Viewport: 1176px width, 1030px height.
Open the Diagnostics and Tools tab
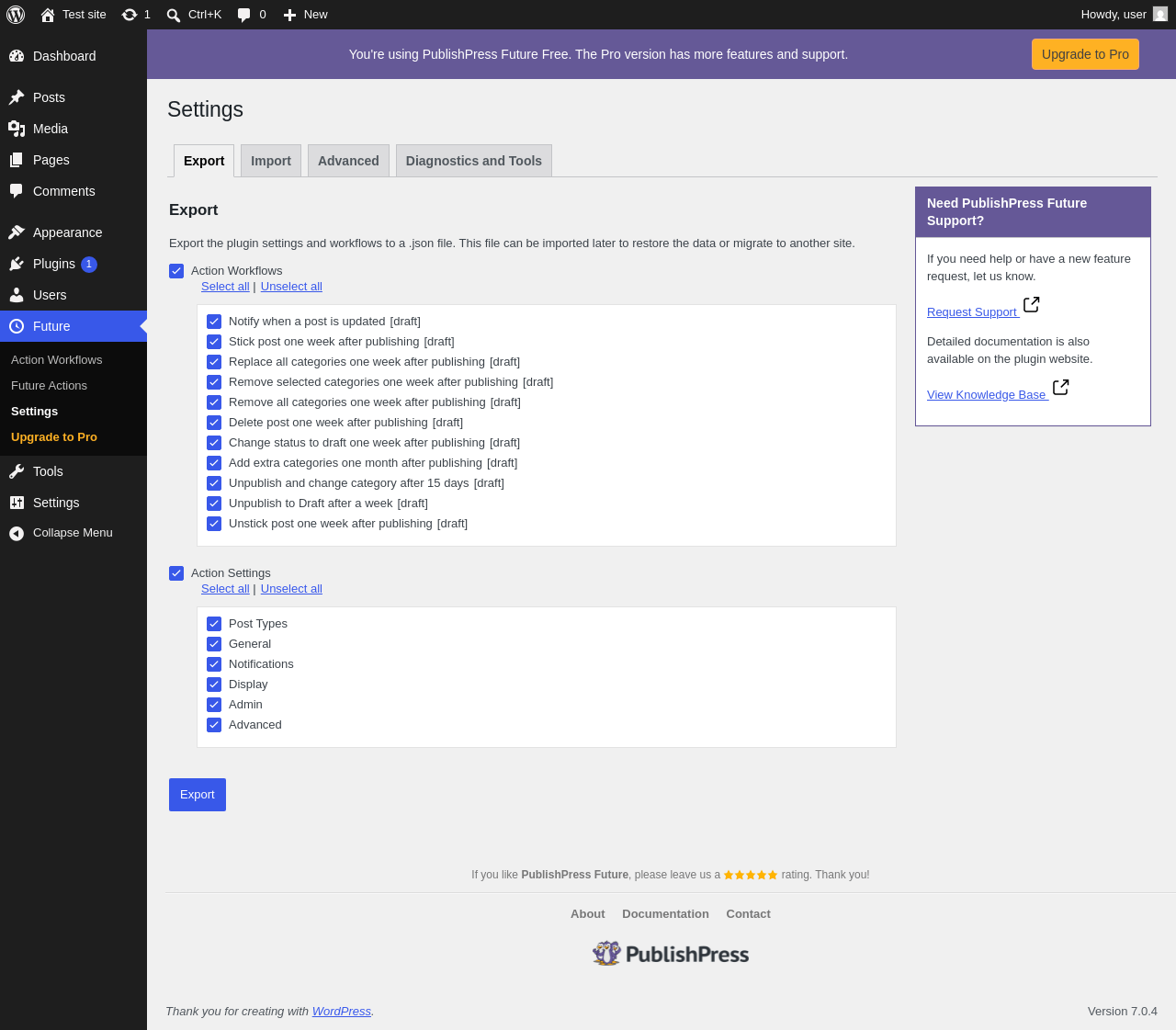point(474,161)
